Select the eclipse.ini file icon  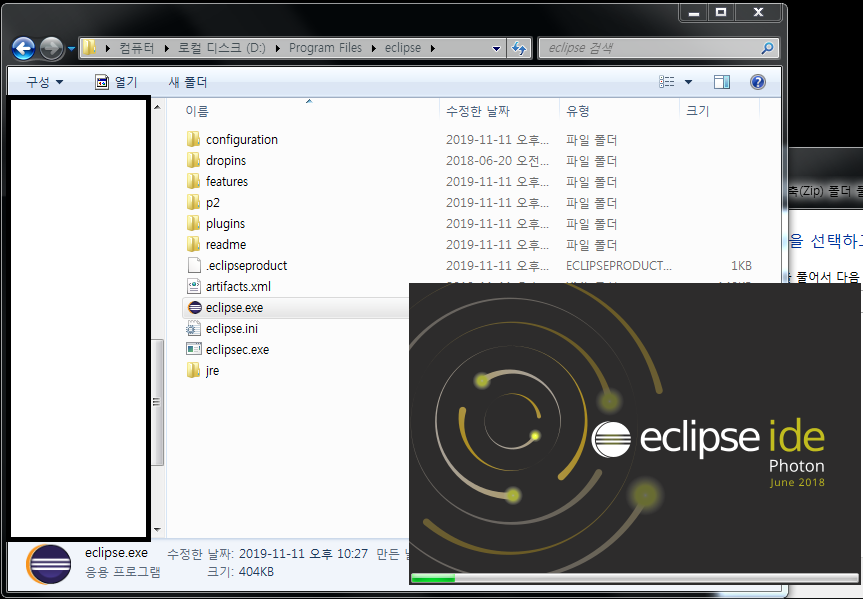pyautogui.click(x=194, y=329)
